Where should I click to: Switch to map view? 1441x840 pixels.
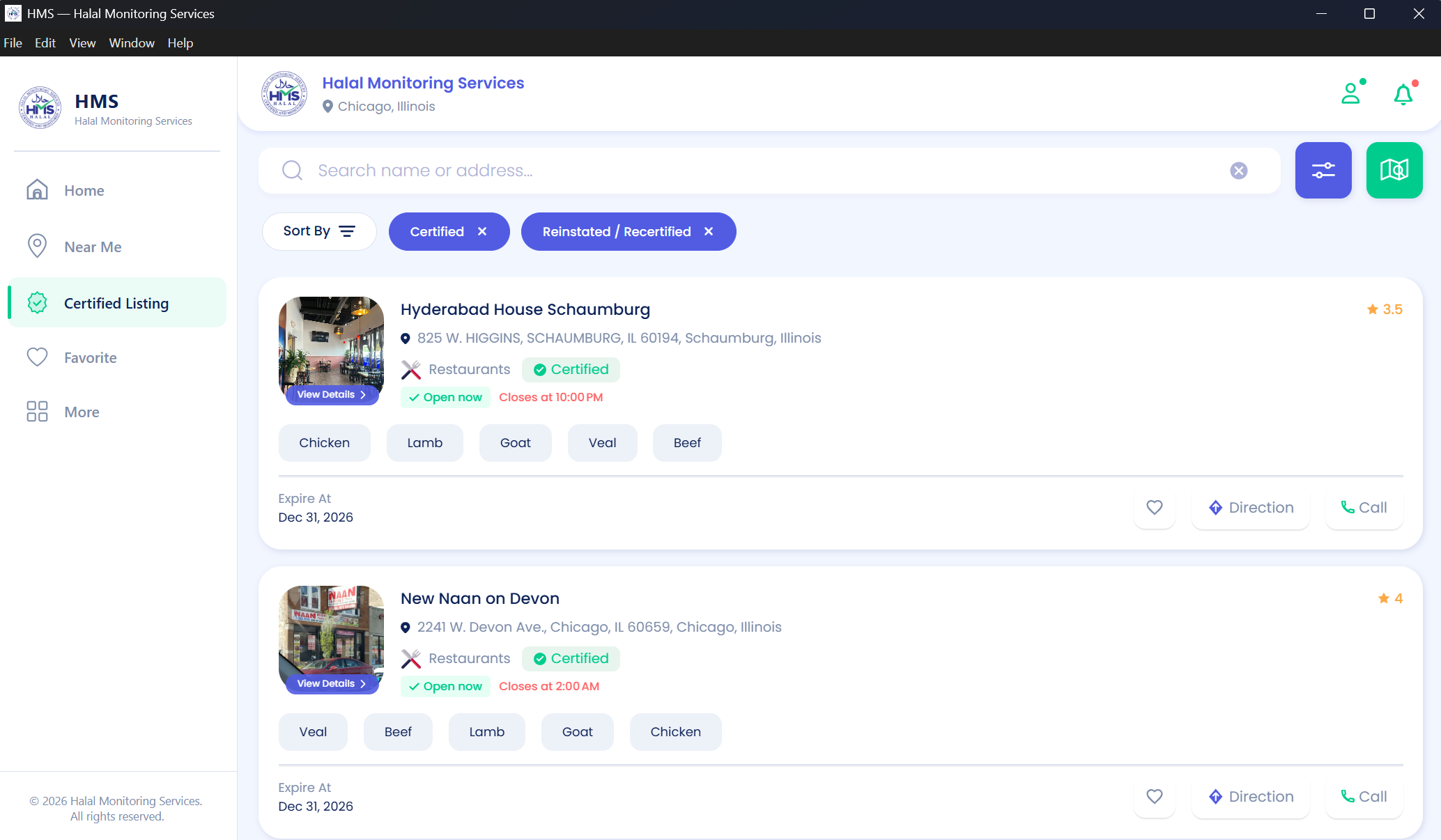pyautogui.click(x=1394, y=171)
